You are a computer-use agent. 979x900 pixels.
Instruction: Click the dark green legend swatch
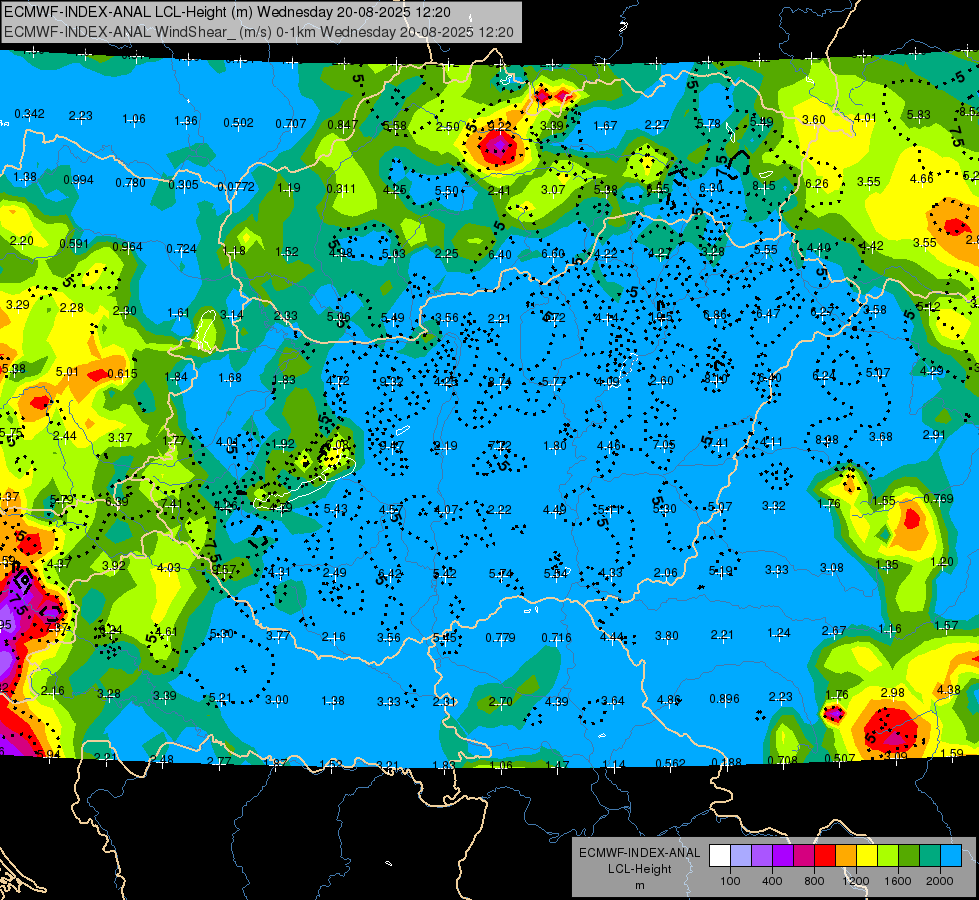pos(908,856)
